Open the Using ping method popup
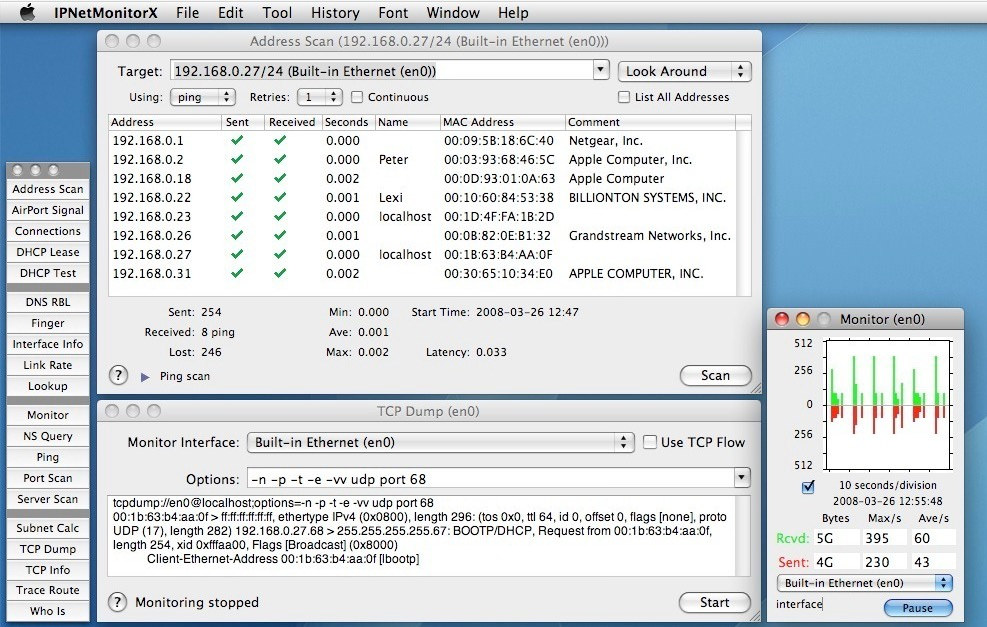The width and height of the screenshot is (987, 627). click(x=203, y=97)
